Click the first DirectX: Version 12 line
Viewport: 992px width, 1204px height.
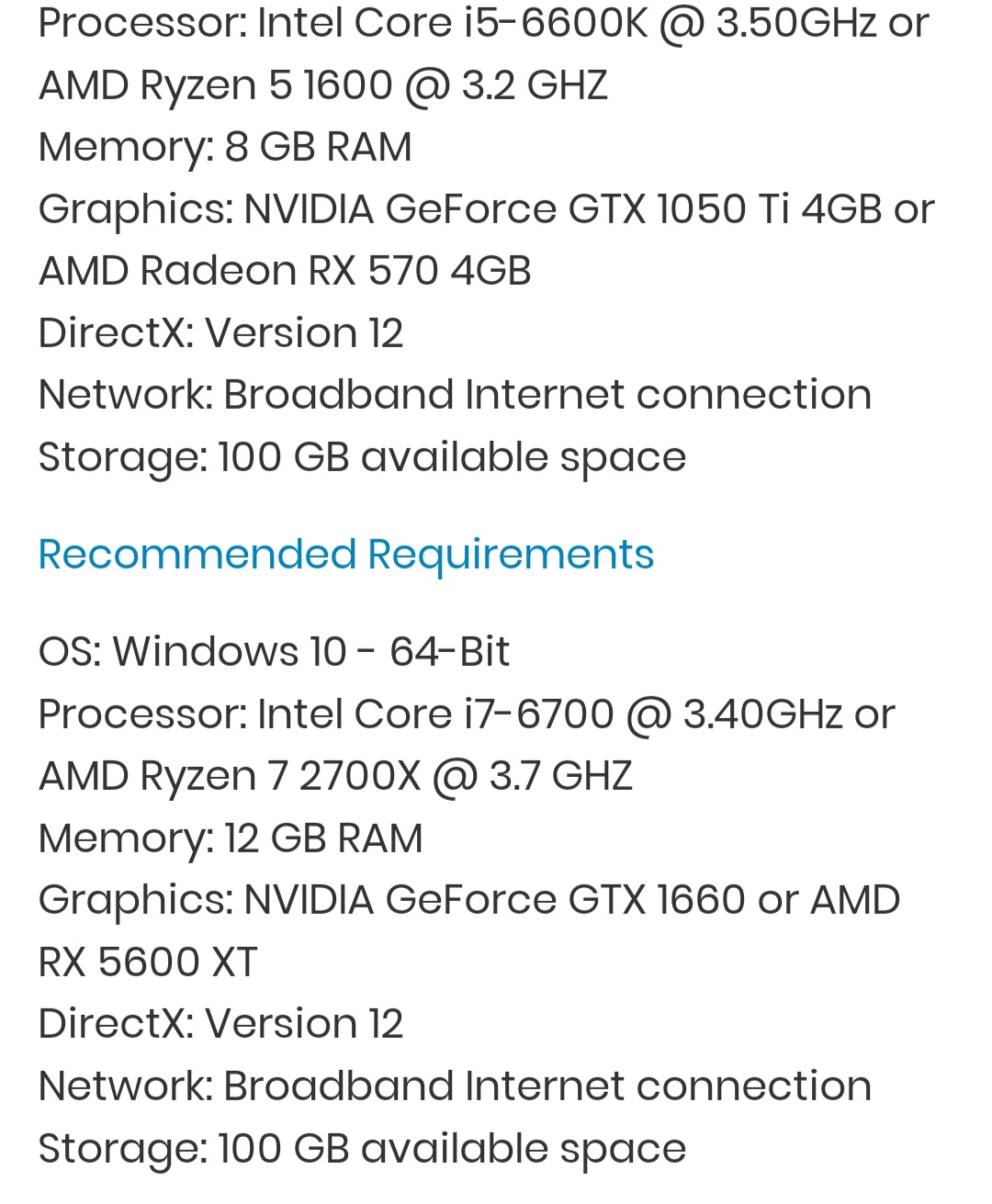pyautogui.click(x=220, y=333)
